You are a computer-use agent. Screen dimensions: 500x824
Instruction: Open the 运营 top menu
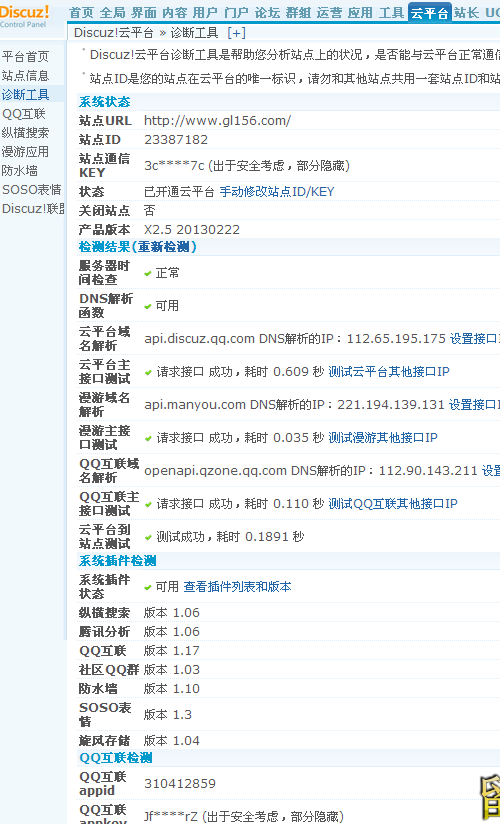(x=329, y=13)
